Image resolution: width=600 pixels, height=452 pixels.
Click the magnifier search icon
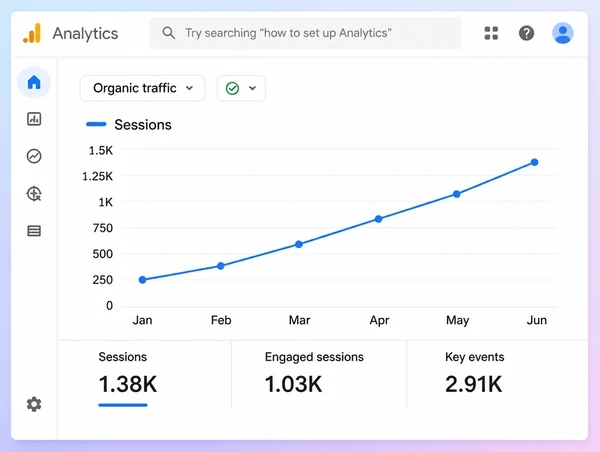(x=169, y=33)
